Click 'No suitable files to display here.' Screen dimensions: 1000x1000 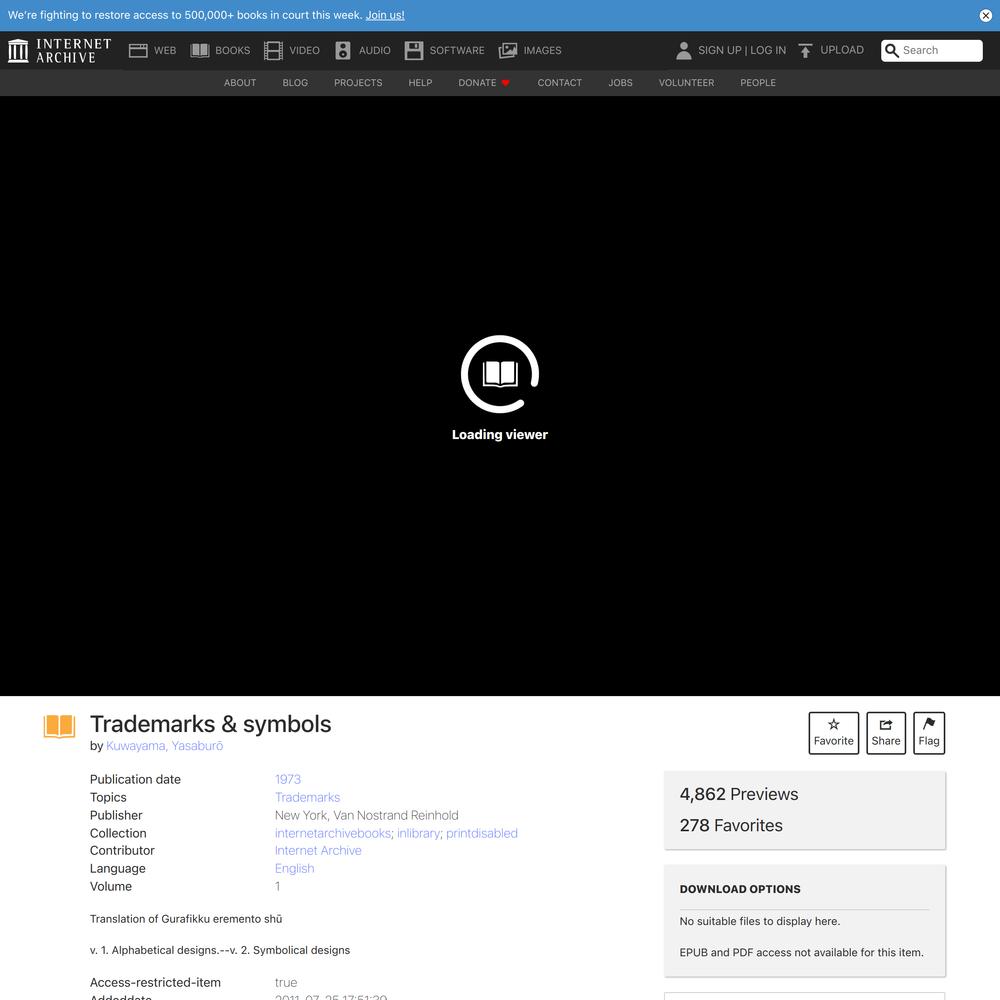[760, 921]
